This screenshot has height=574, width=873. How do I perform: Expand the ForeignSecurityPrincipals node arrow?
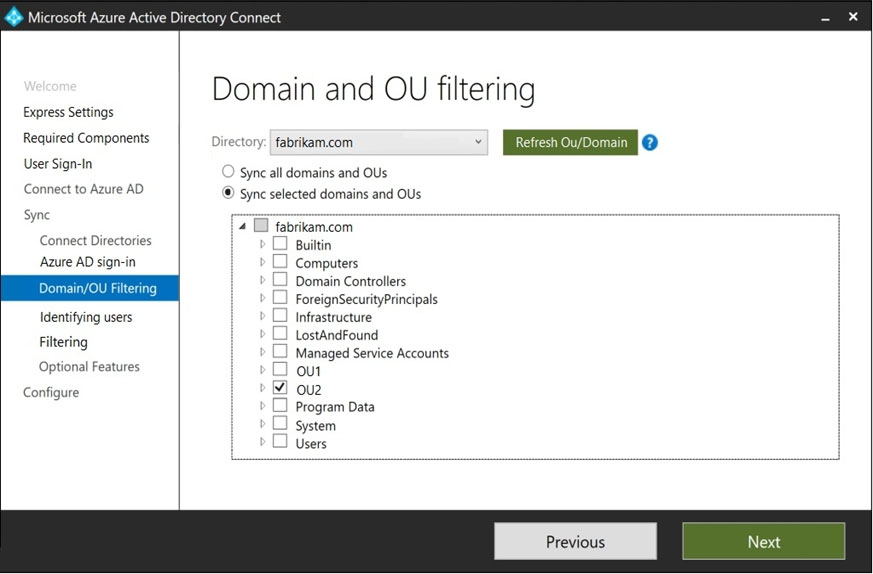coord(262,298)
